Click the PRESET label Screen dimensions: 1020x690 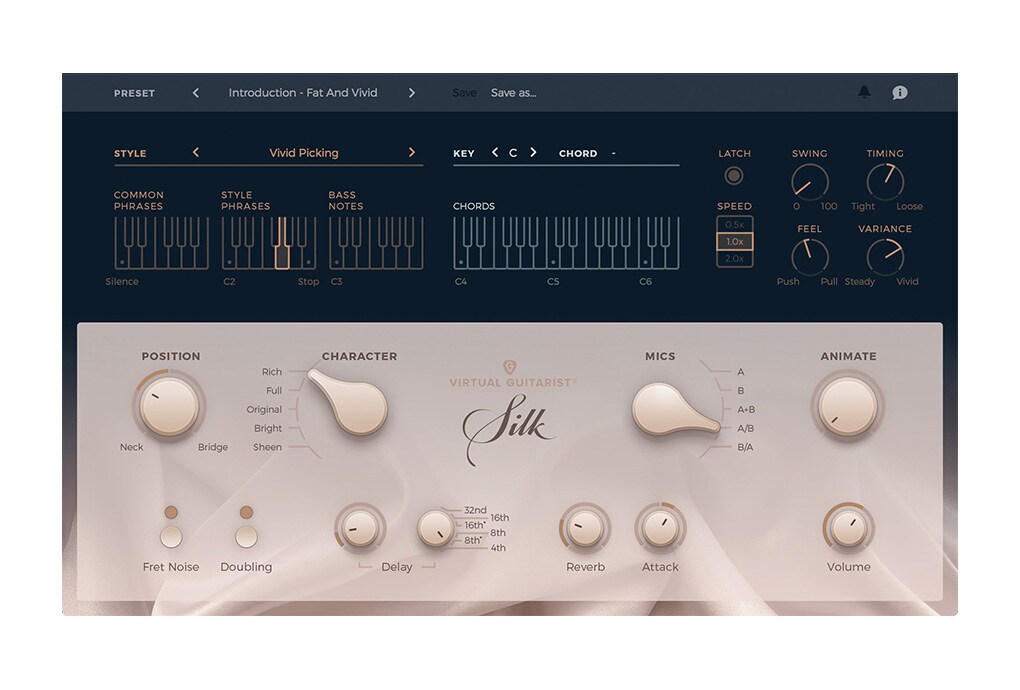coord(135,93)
